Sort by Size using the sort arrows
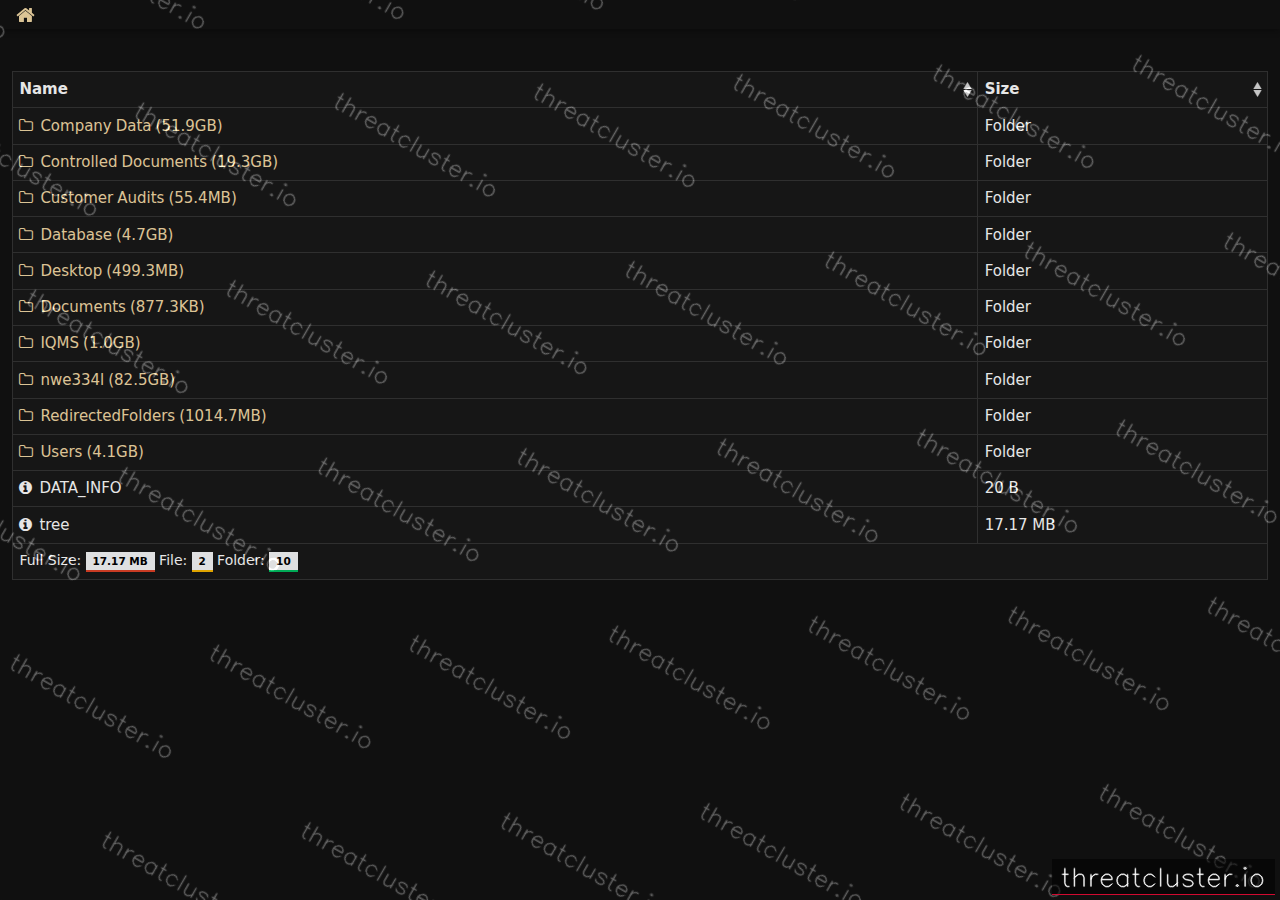1280x900 pixels. tap(1257, 90)
